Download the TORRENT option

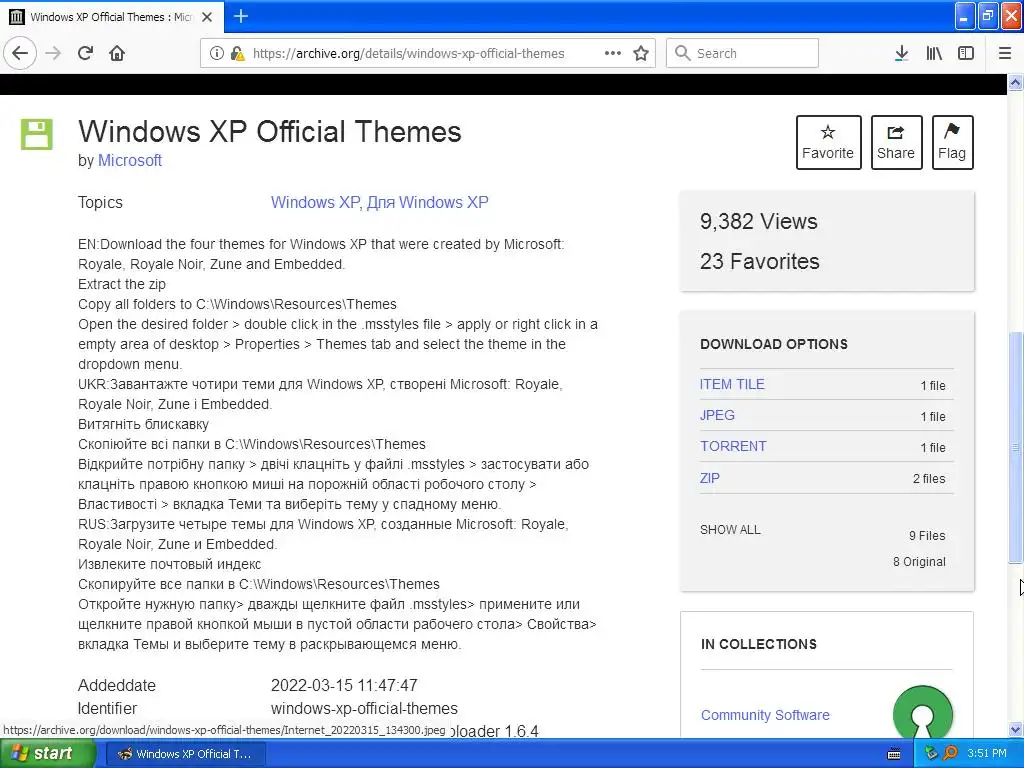pos(733,446)
